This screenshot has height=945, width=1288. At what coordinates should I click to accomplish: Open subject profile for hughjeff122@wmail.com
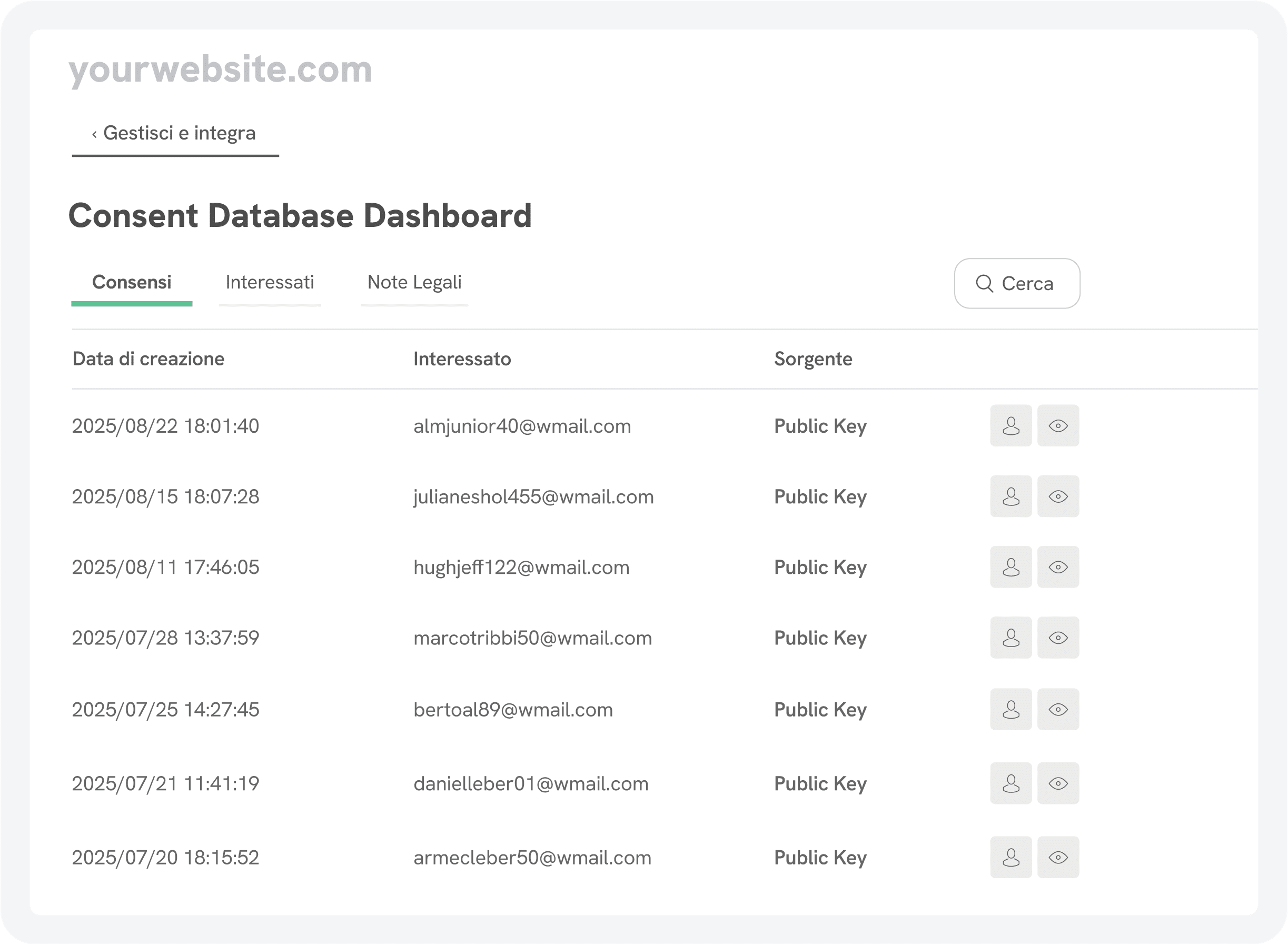1010,567
